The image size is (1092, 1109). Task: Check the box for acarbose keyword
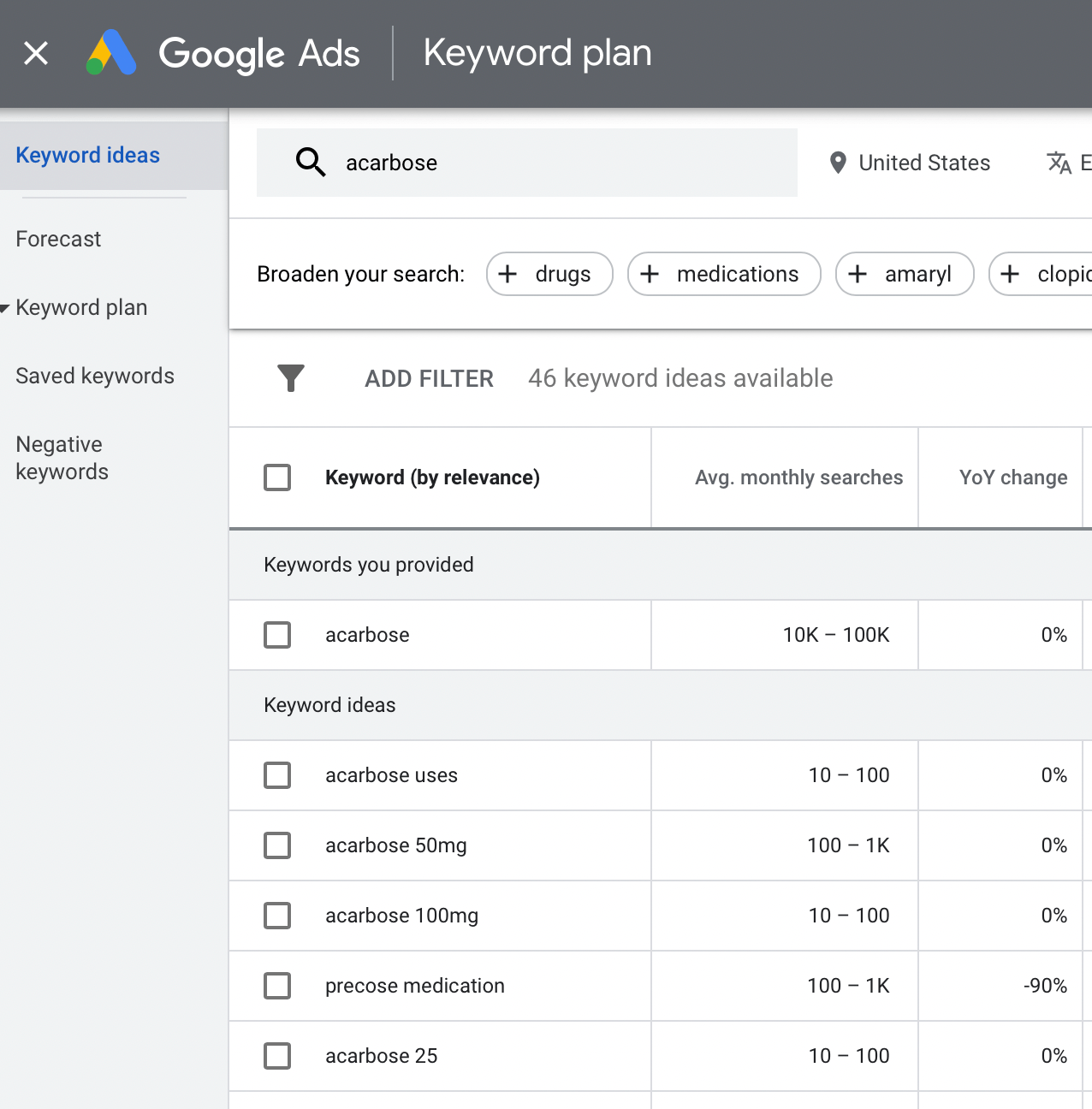[277, 635]
